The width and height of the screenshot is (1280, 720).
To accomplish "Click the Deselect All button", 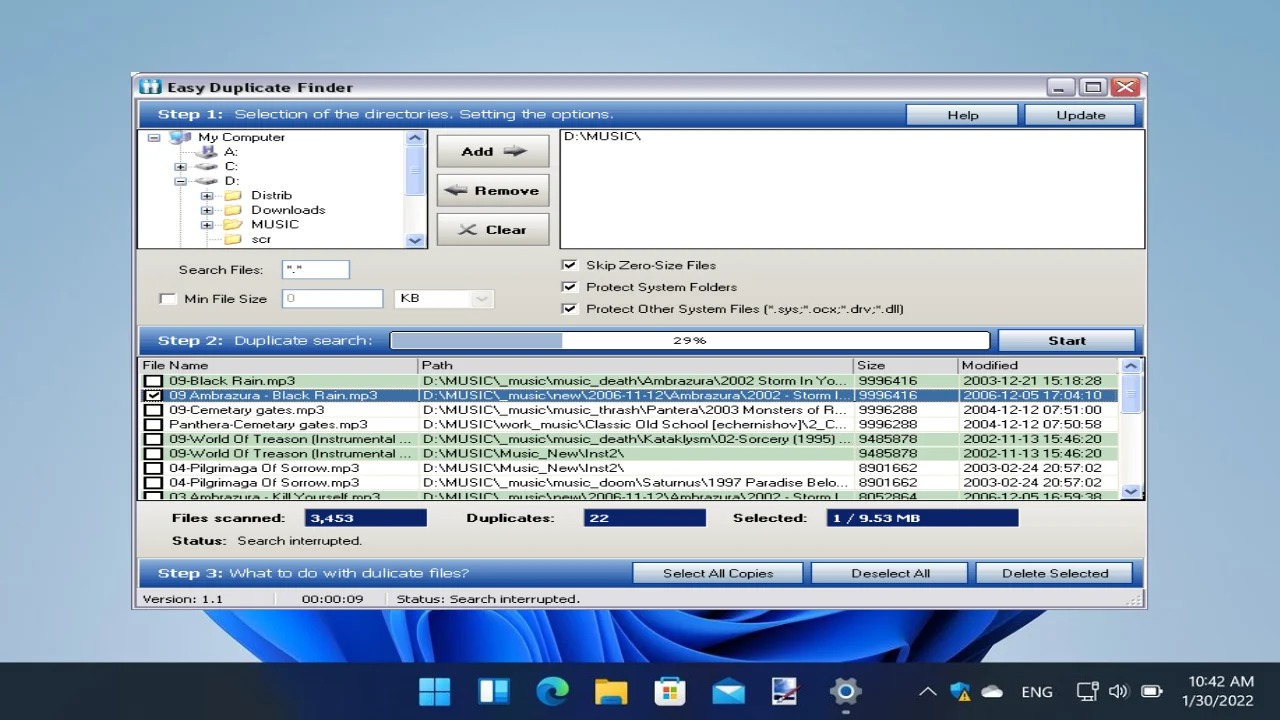I will [890, 573].
